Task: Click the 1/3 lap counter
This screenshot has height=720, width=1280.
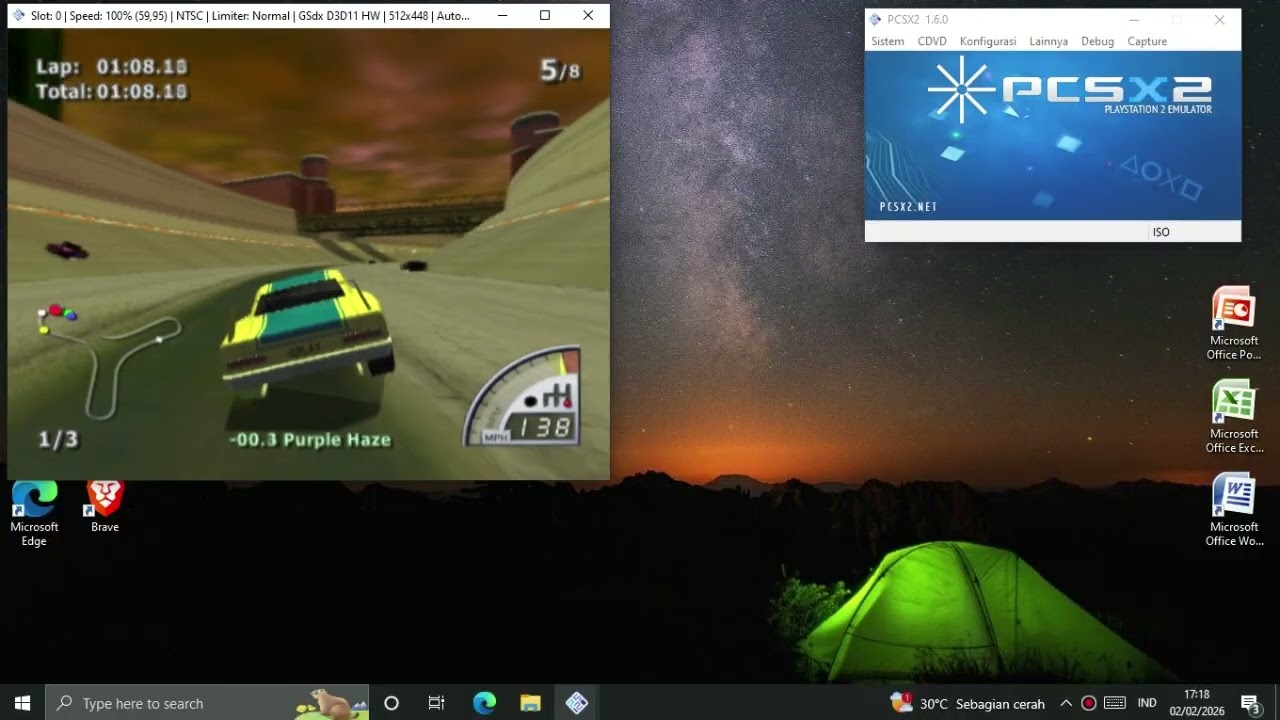Action: 58,439
